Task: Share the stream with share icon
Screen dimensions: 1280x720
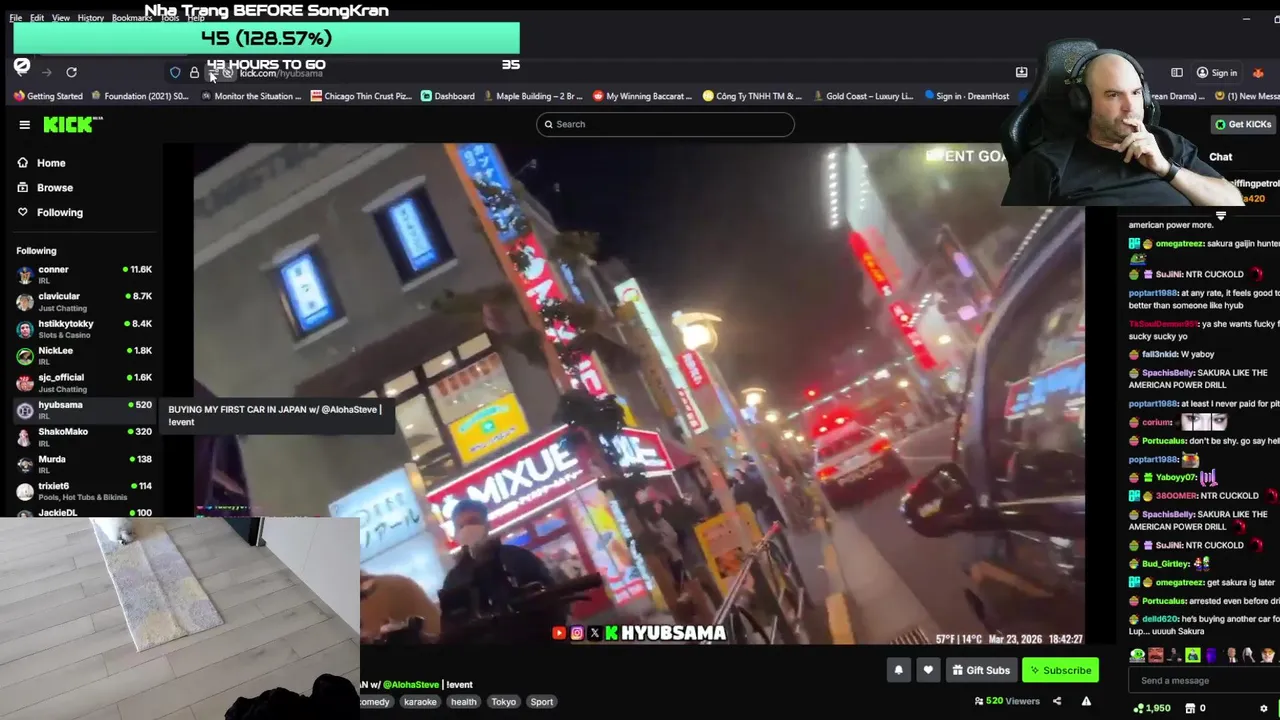Action: pos(1057,701)
